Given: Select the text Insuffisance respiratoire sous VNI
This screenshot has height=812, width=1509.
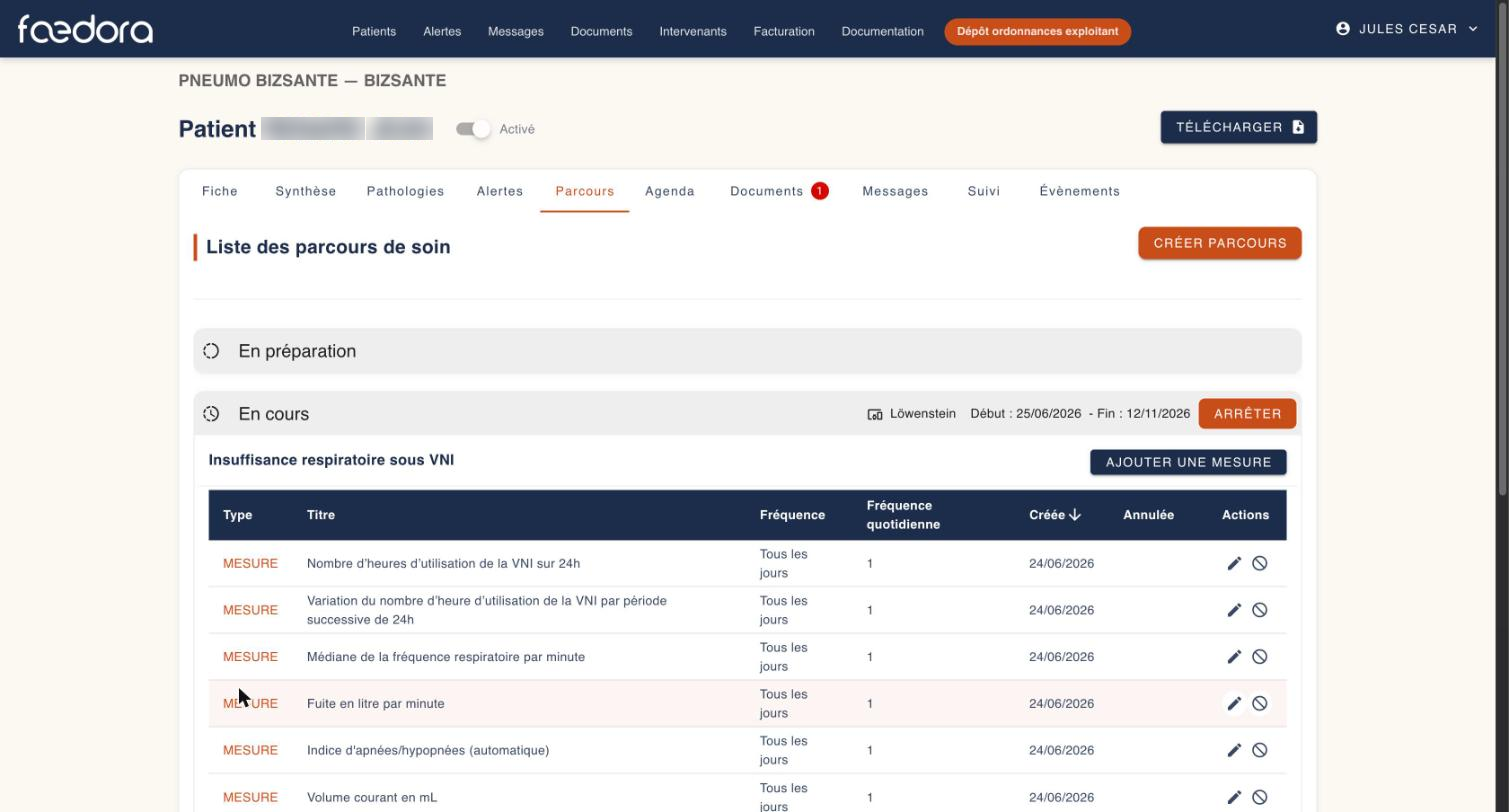Looking at the screenshot, I should pos(331,460).
